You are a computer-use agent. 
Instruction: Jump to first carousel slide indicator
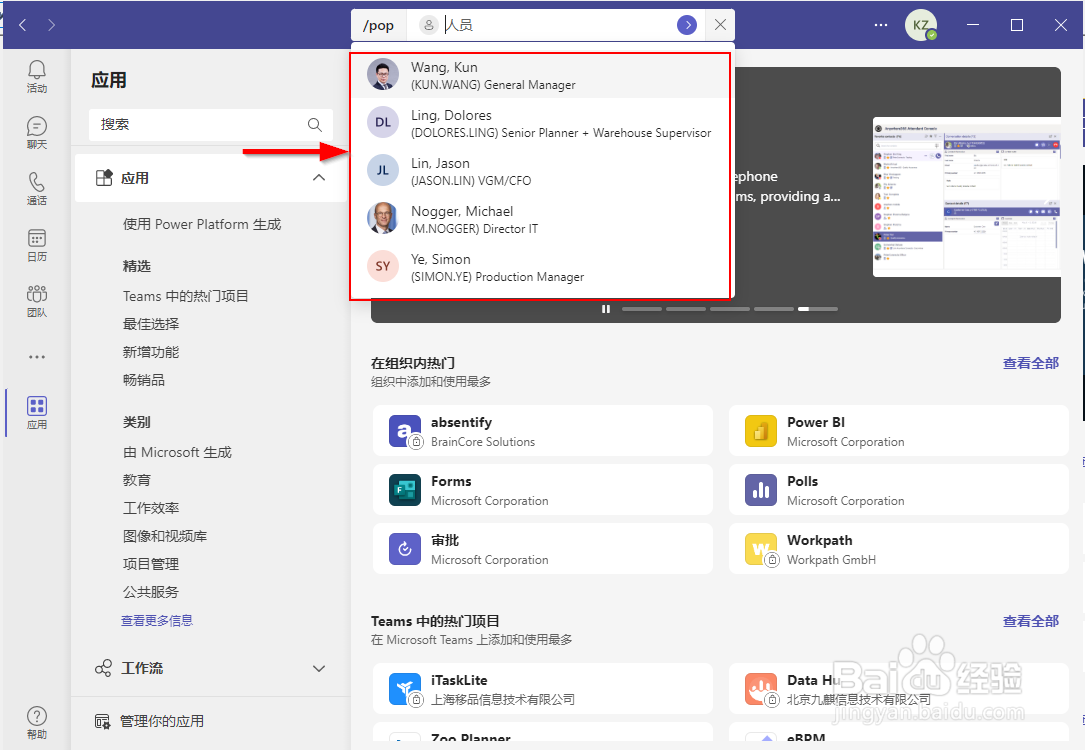click(x=641, y=309)
